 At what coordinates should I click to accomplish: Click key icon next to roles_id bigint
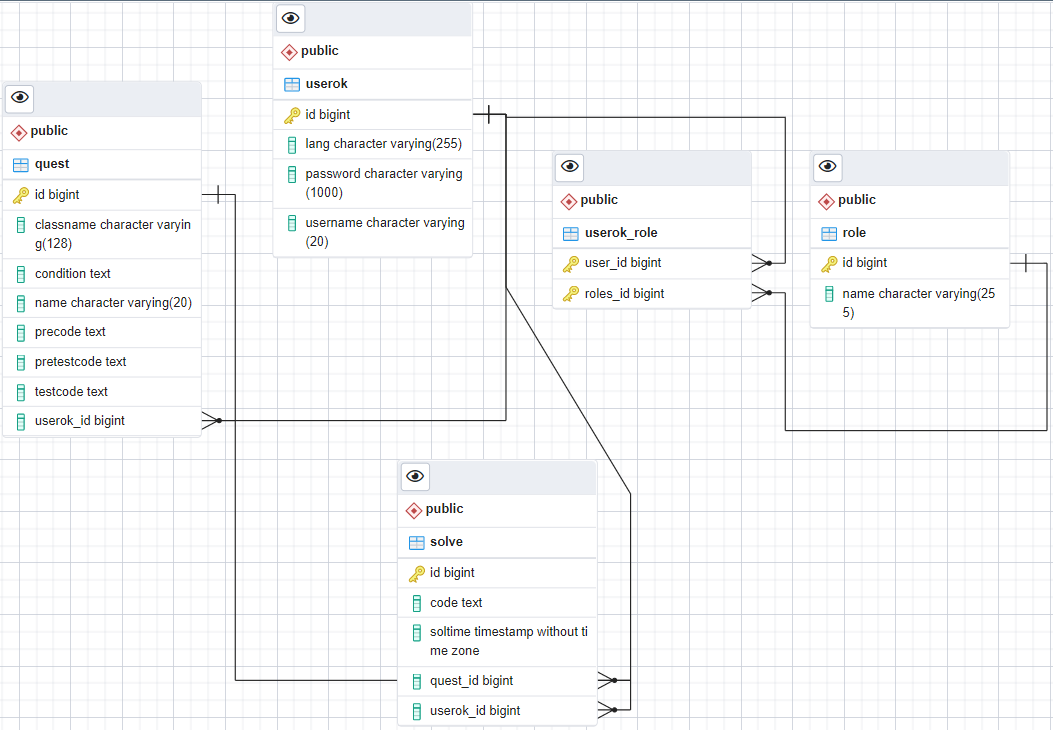tap(571, 294)
